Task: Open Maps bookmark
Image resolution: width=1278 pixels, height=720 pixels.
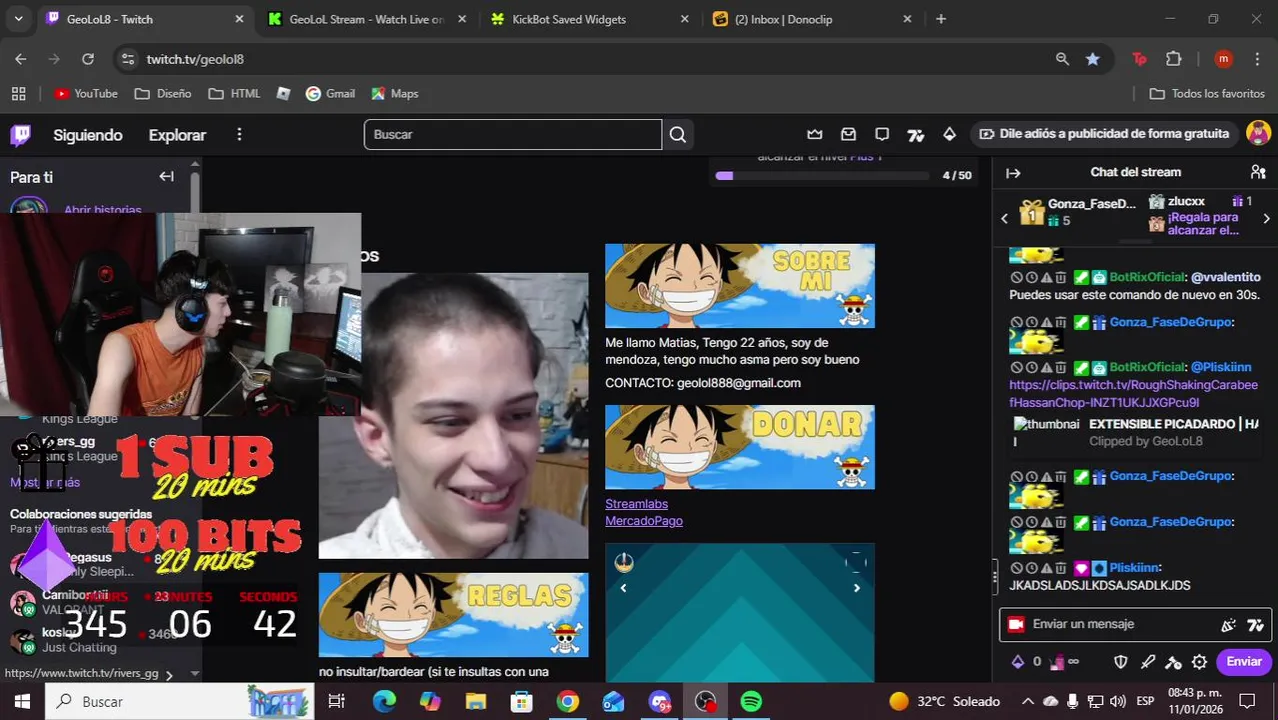Action: [394, 93]
